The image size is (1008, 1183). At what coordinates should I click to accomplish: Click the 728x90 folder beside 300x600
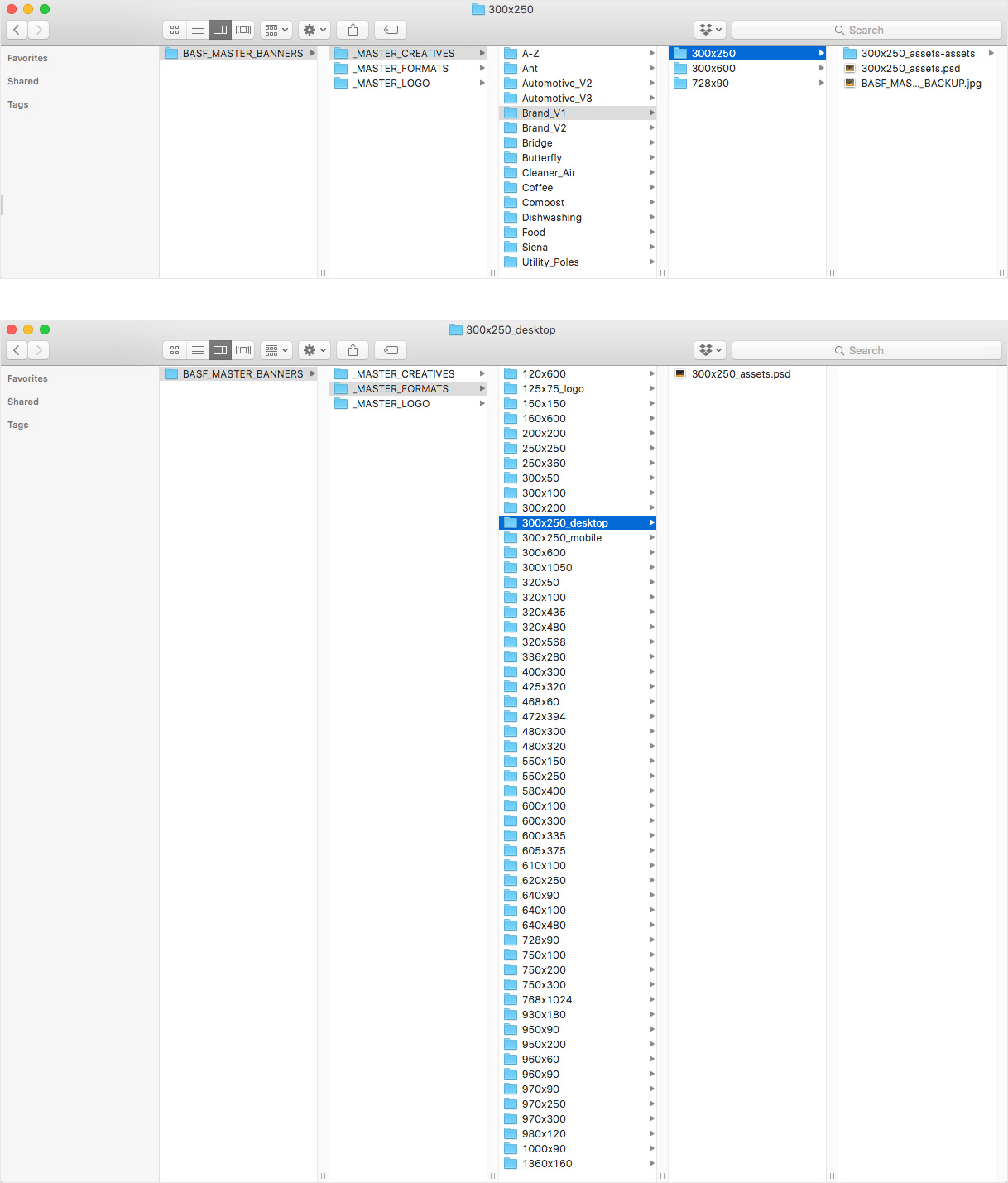[x=709, y=84]
